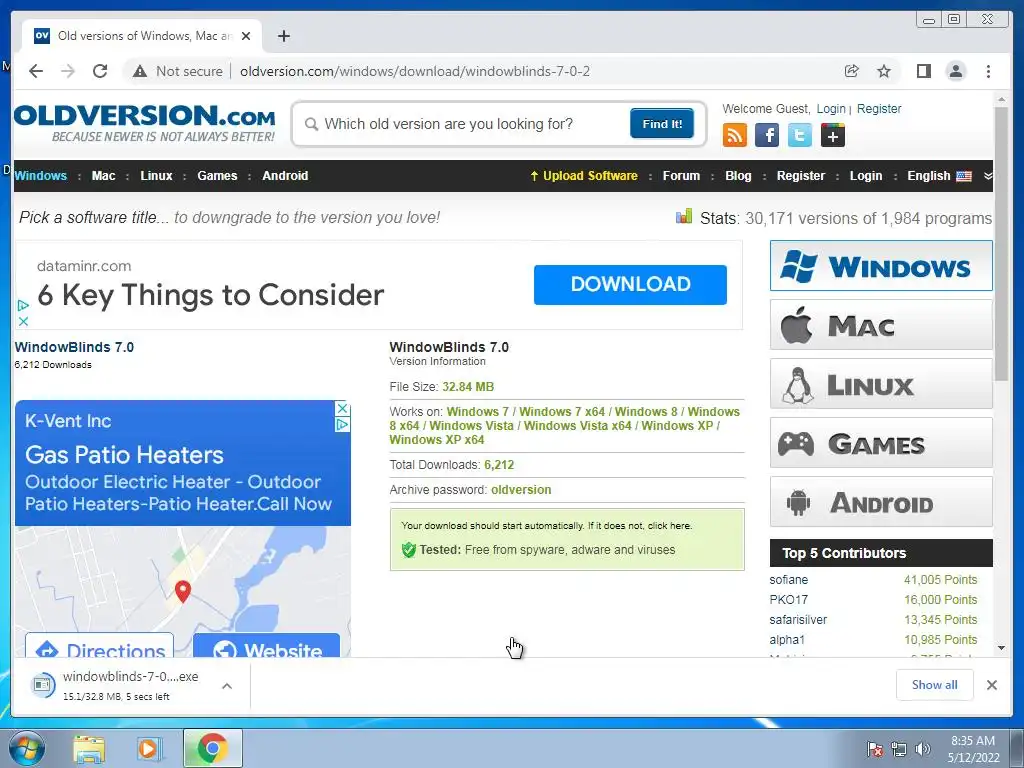Viewport: 1024px width, 768px height.
Task: Expand the windowblinds download options chevron
Action: [227, 686]
